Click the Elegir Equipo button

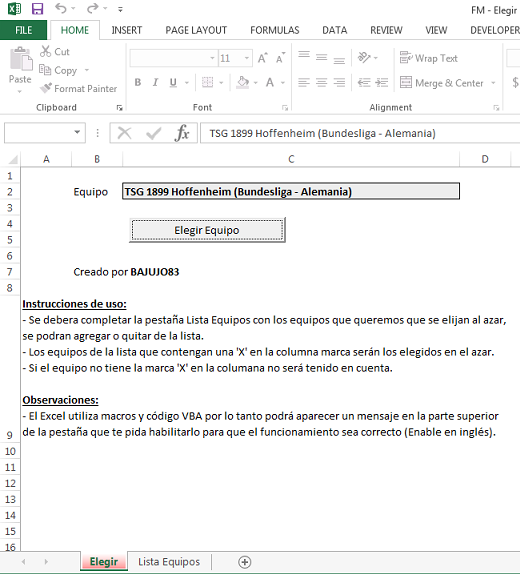[x=207, y=230]
